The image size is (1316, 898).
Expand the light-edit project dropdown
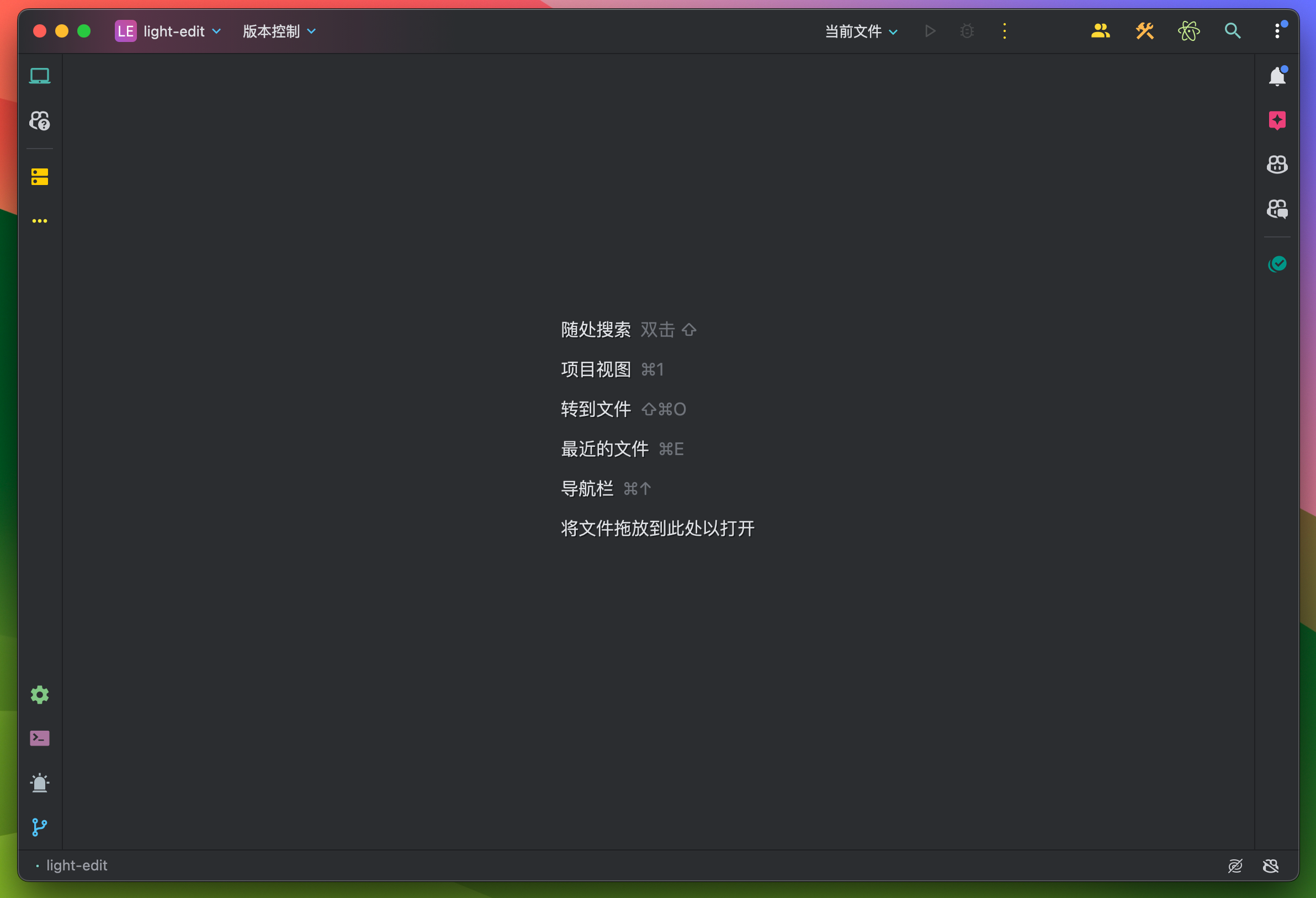pyautogui.click(x=182, y=31)
